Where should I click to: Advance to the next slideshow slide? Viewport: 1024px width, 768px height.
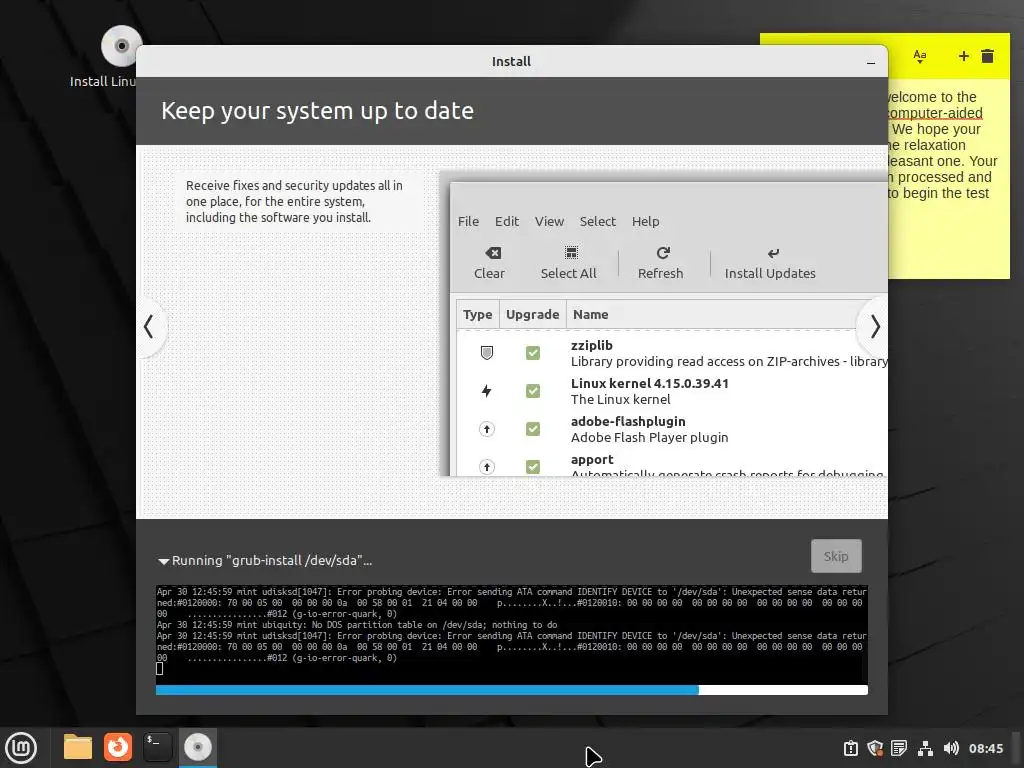pos(874,327)
